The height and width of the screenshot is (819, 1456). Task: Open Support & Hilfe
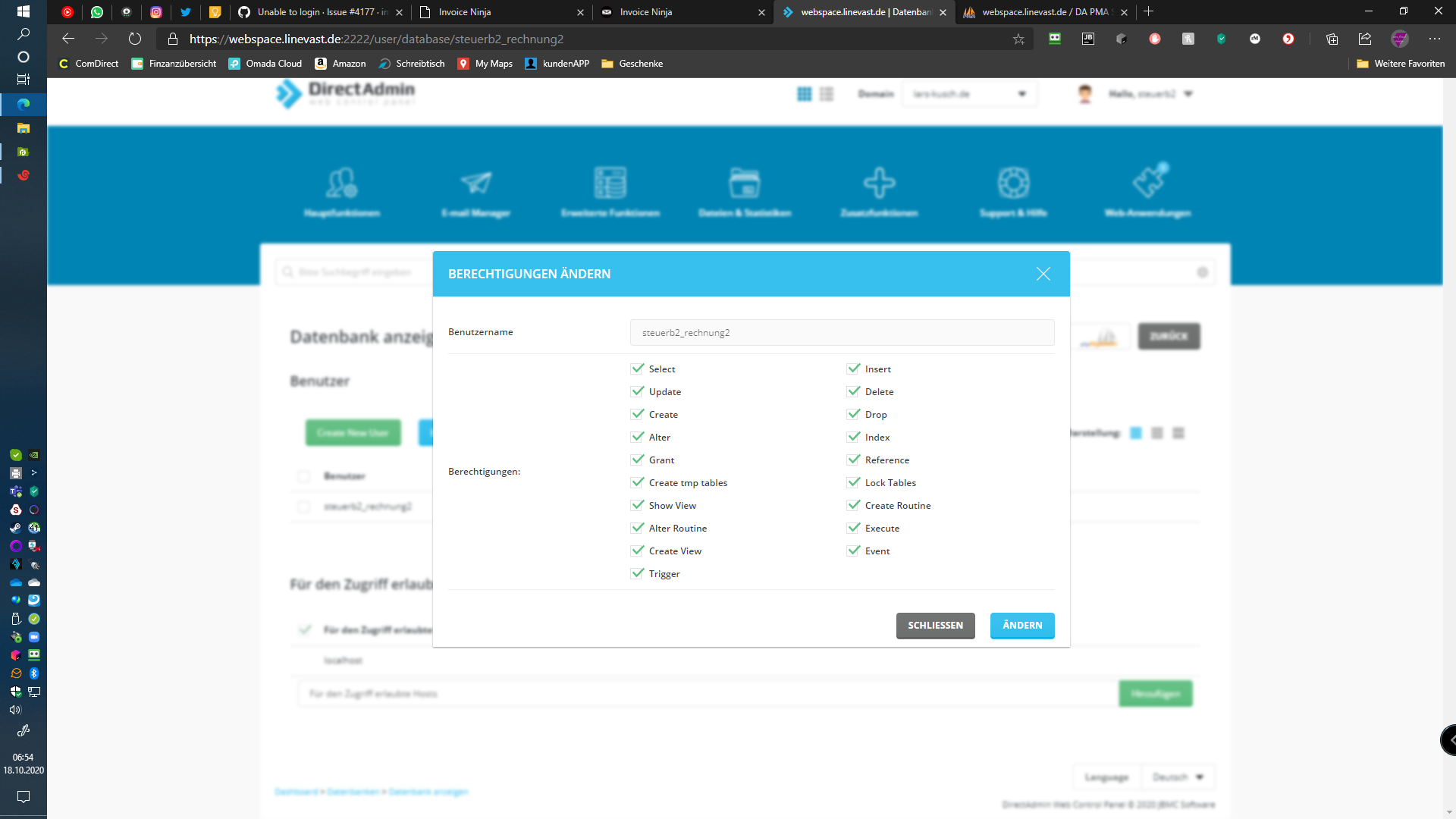(1013, 192)
